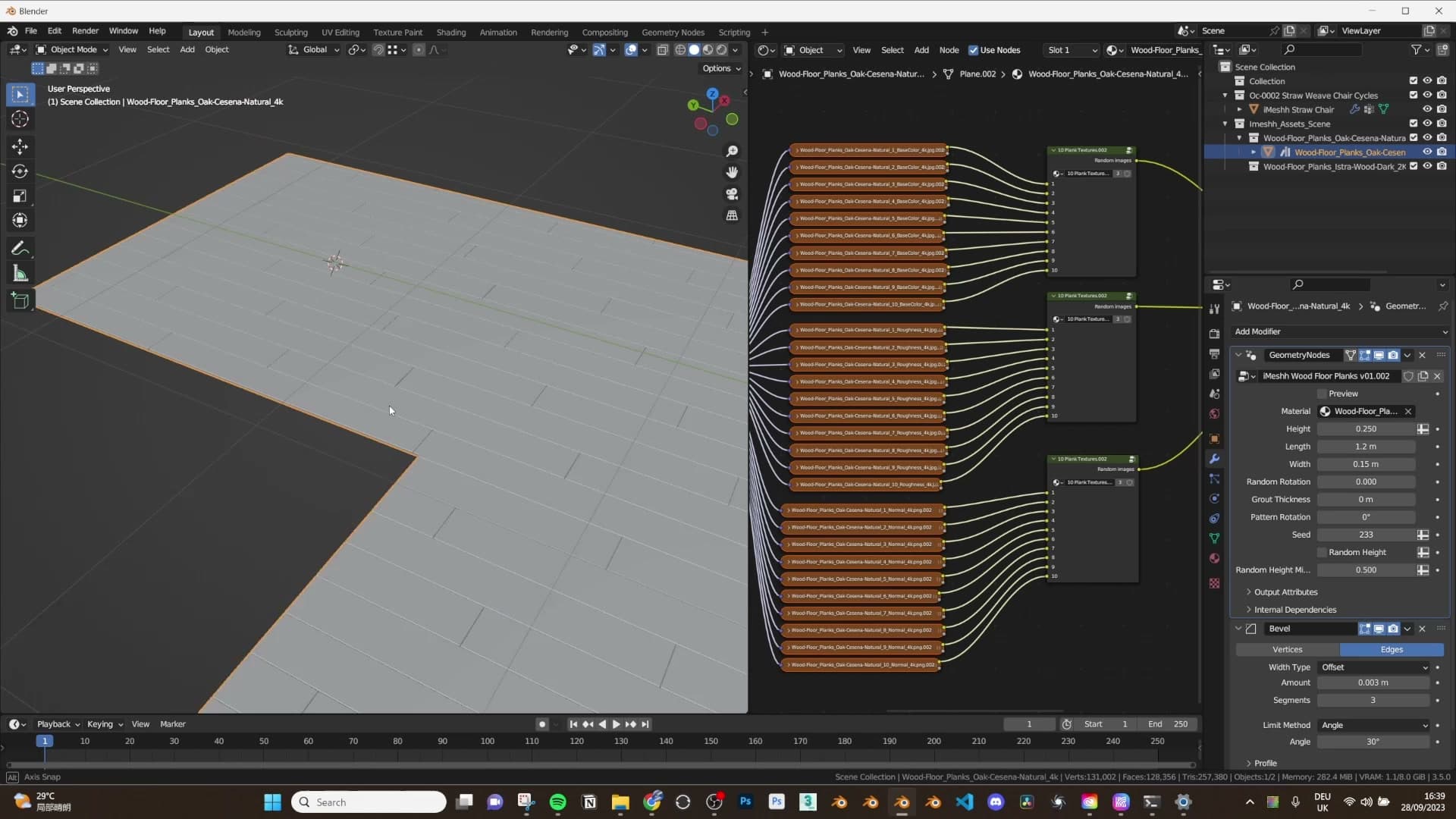Select rendered viewport shading mode
This screenshot has width=1456, height=819.
[722, 50]
